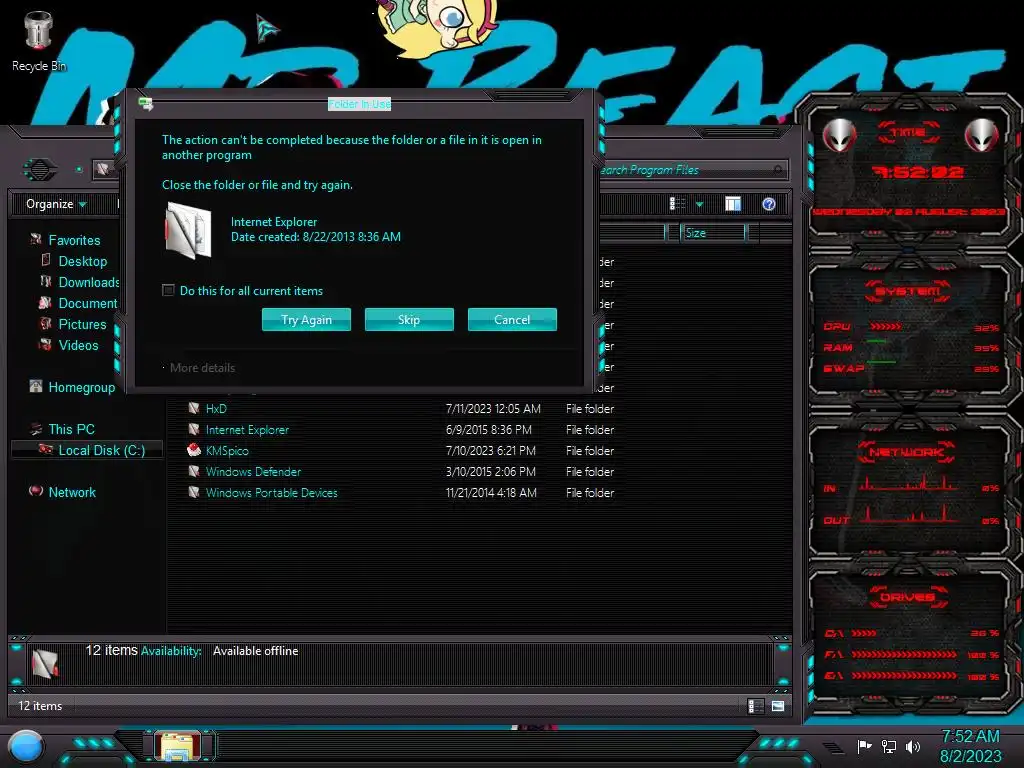The width and height of the screenshot is (1024, 768).
Task: Click the blue Help question icon
Action: coord(769,204)
